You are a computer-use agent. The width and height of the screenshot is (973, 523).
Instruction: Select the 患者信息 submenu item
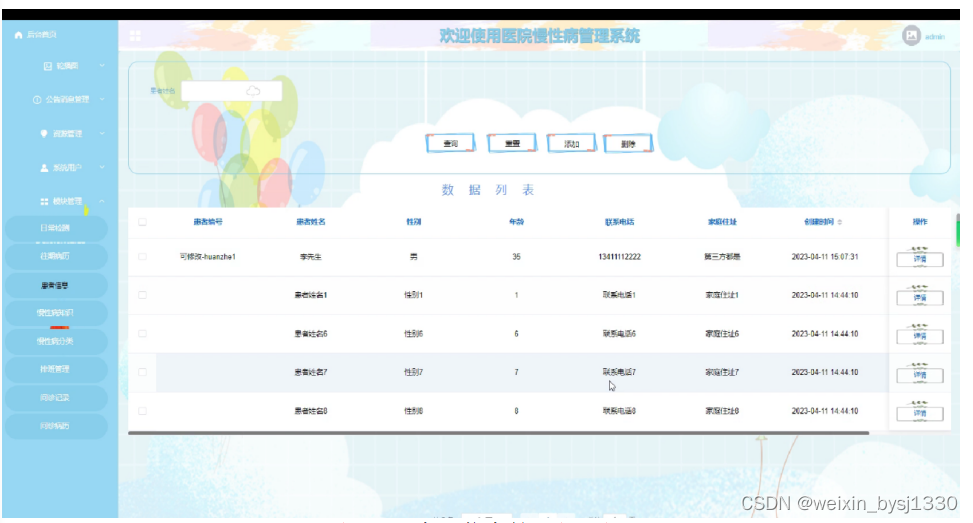point(56,285)
